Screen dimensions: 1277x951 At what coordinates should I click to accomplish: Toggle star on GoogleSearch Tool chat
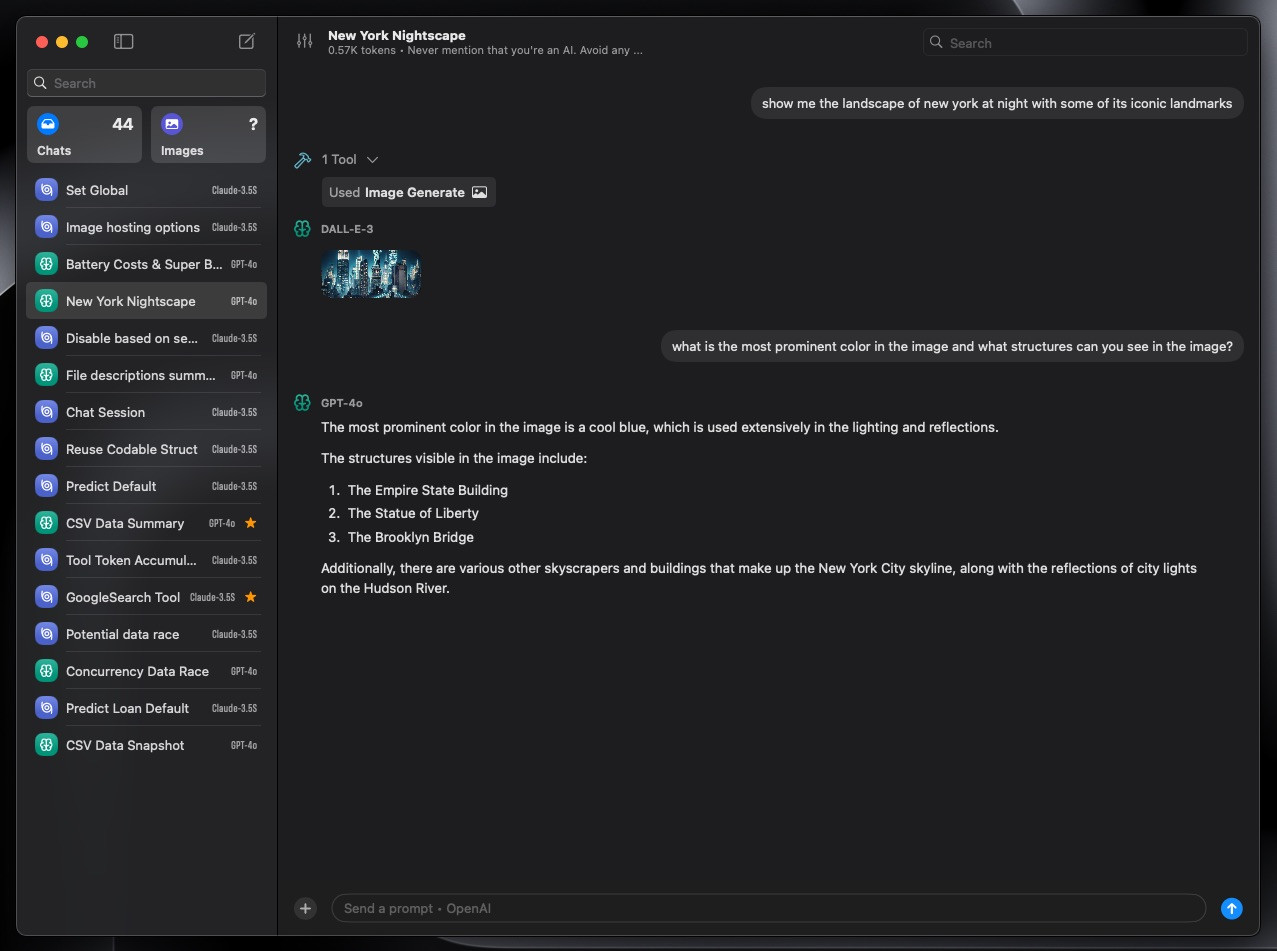pos(251,597)
